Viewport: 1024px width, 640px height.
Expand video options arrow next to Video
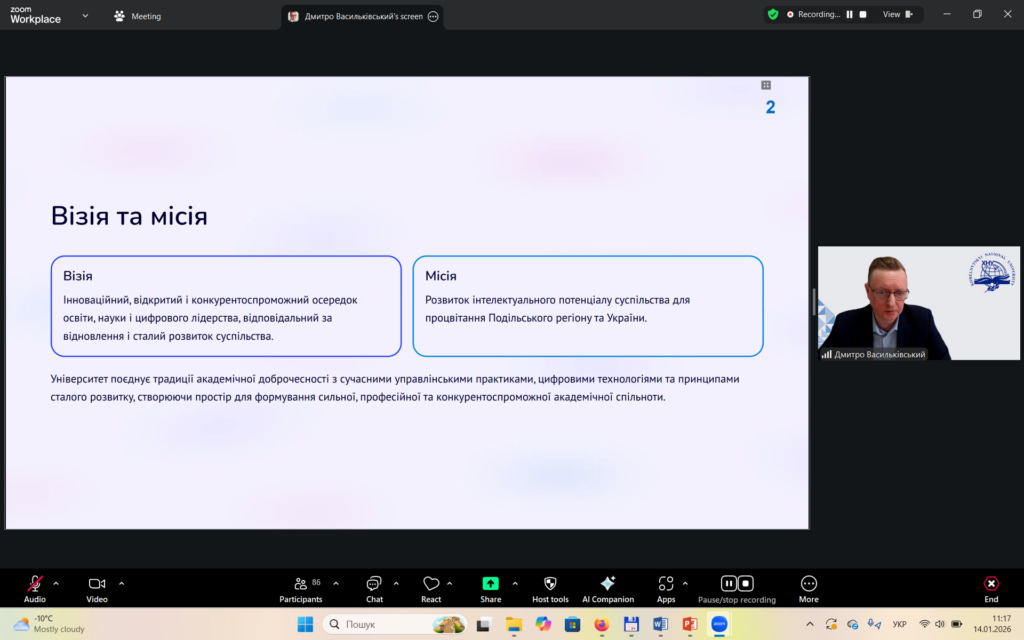click(122, 583)
